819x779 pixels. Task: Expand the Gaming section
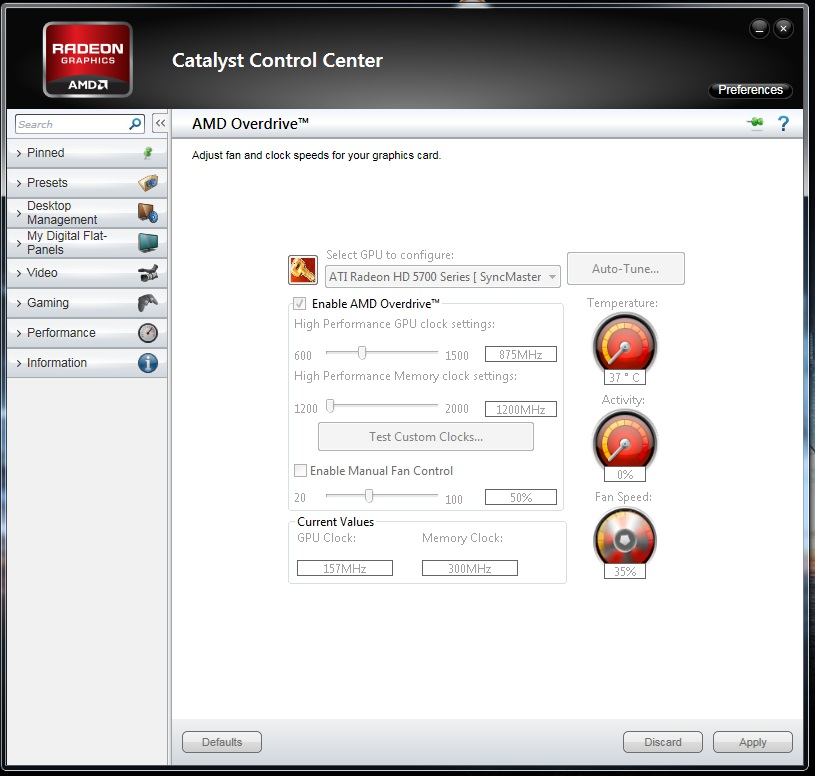click(x=87, y=303)
